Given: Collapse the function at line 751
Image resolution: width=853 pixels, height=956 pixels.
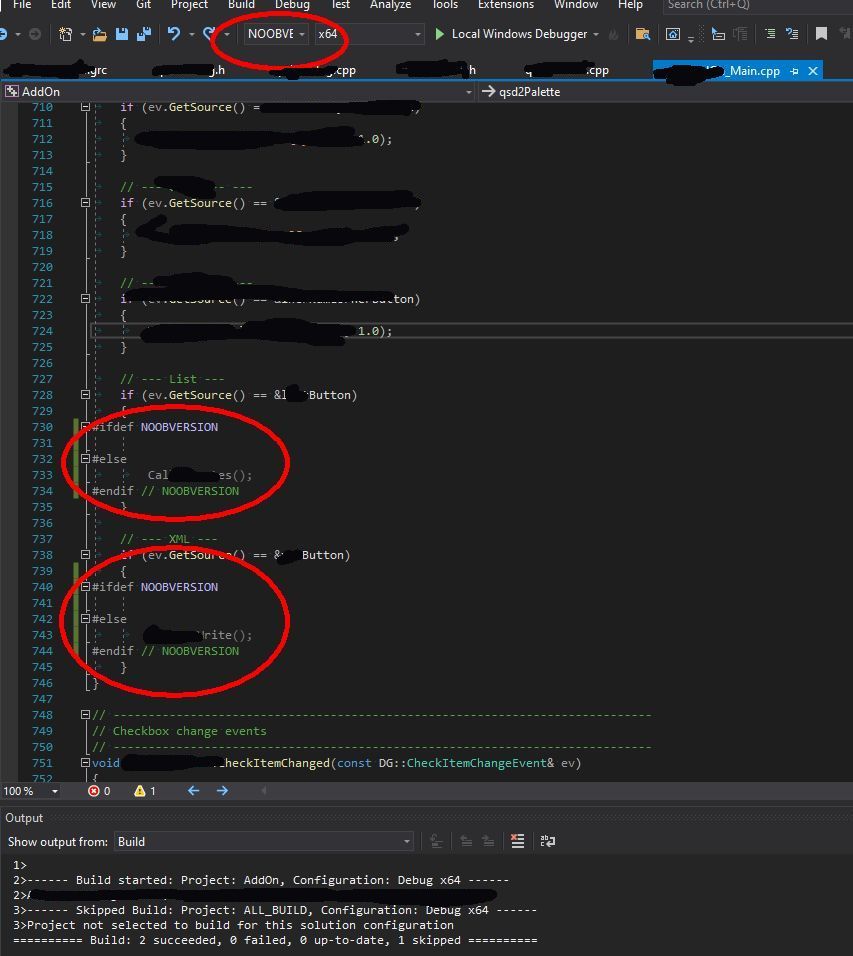Looking at the screenshot, I should pos(85,763).
